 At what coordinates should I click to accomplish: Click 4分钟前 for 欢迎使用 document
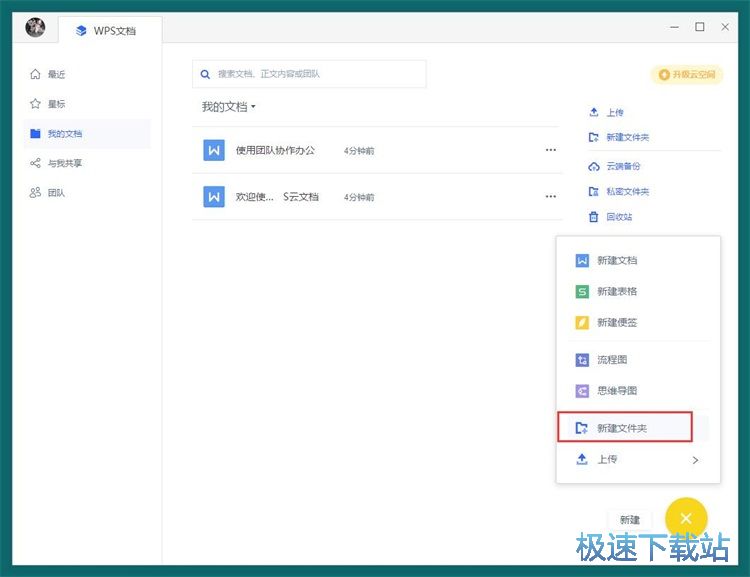[359, 197]
